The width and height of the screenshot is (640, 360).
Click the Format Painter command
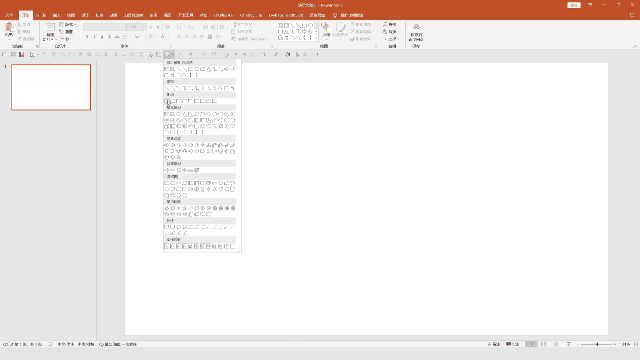click(26, 39)
